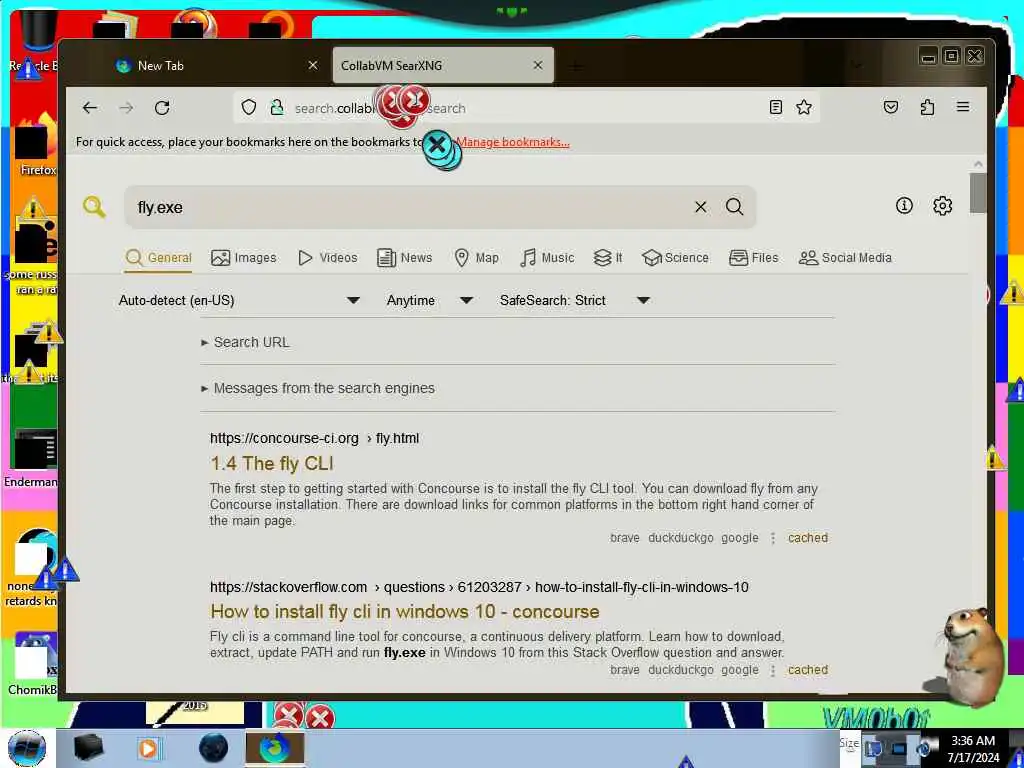Bookmark this page with the star icon
The image size is (1024, 768).
[x=804, y=107]
